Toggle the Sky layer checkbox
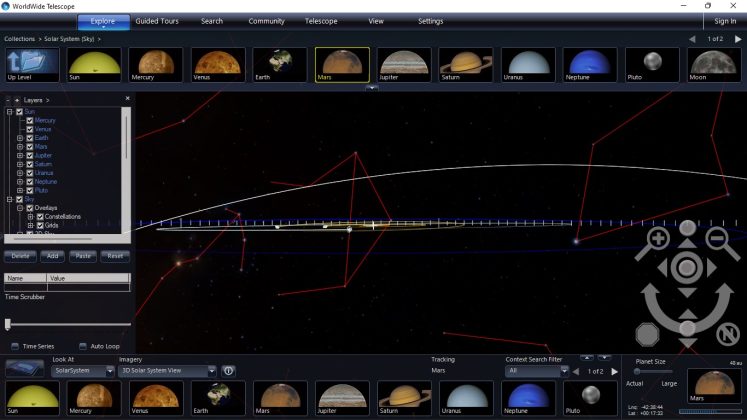 (20, 200)
